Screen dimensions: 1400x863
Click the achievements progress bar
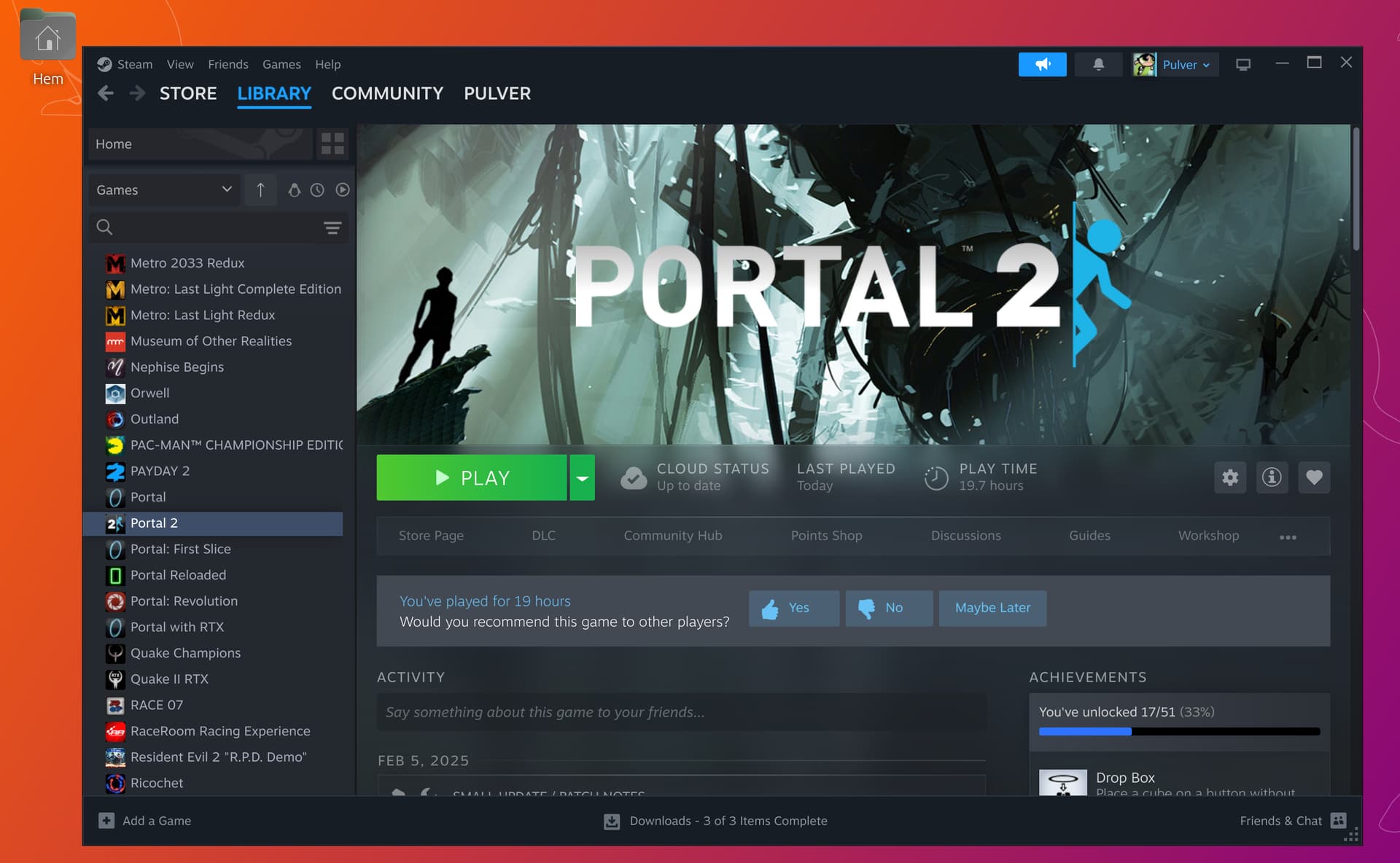(x=1179, y=731)
